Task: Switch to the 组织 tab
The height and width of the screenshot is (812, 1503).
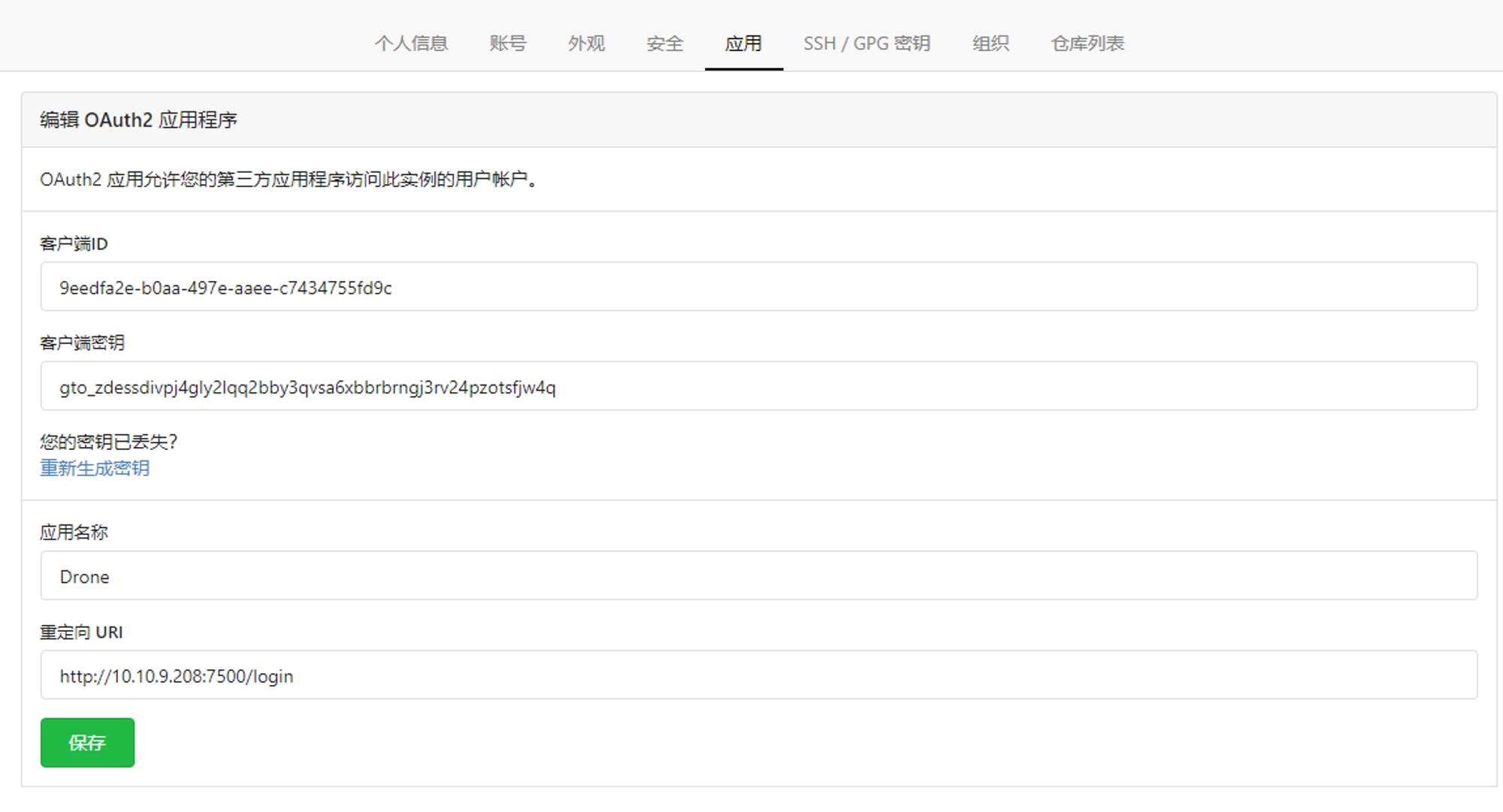Action: [990, 44]
